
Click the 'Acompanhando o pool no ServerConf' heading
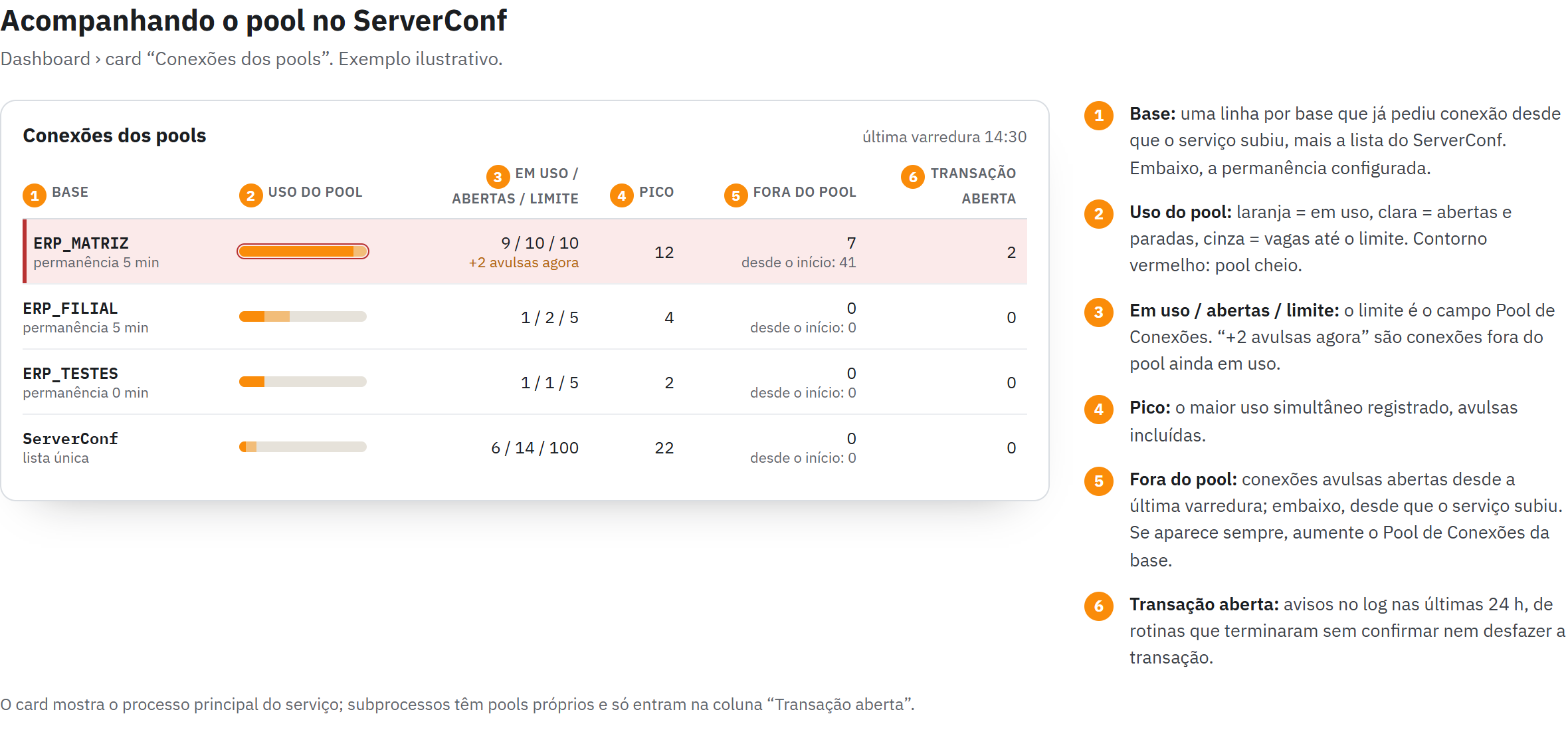254,21
